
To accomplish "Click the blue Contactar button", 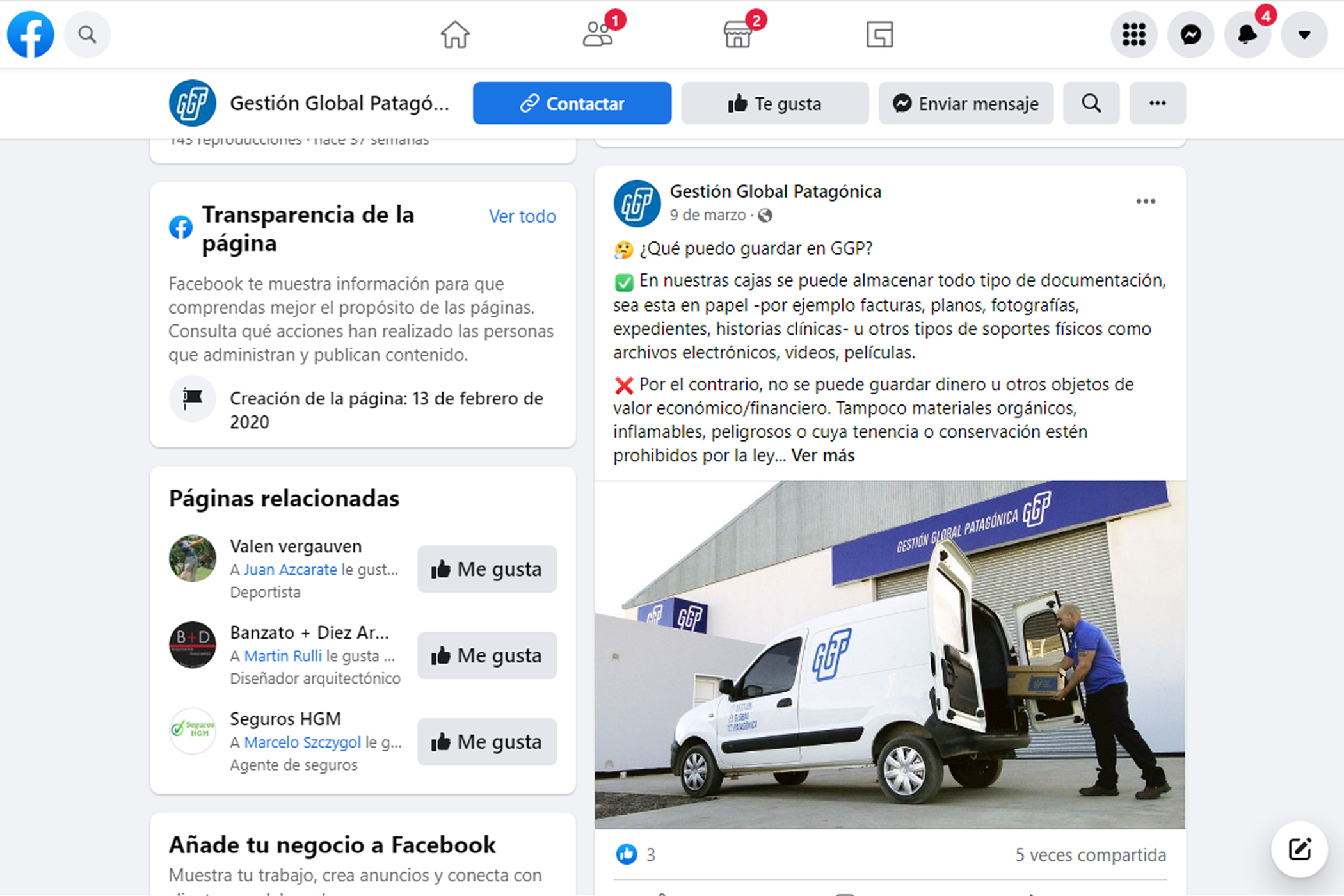I will pos(572,103).
